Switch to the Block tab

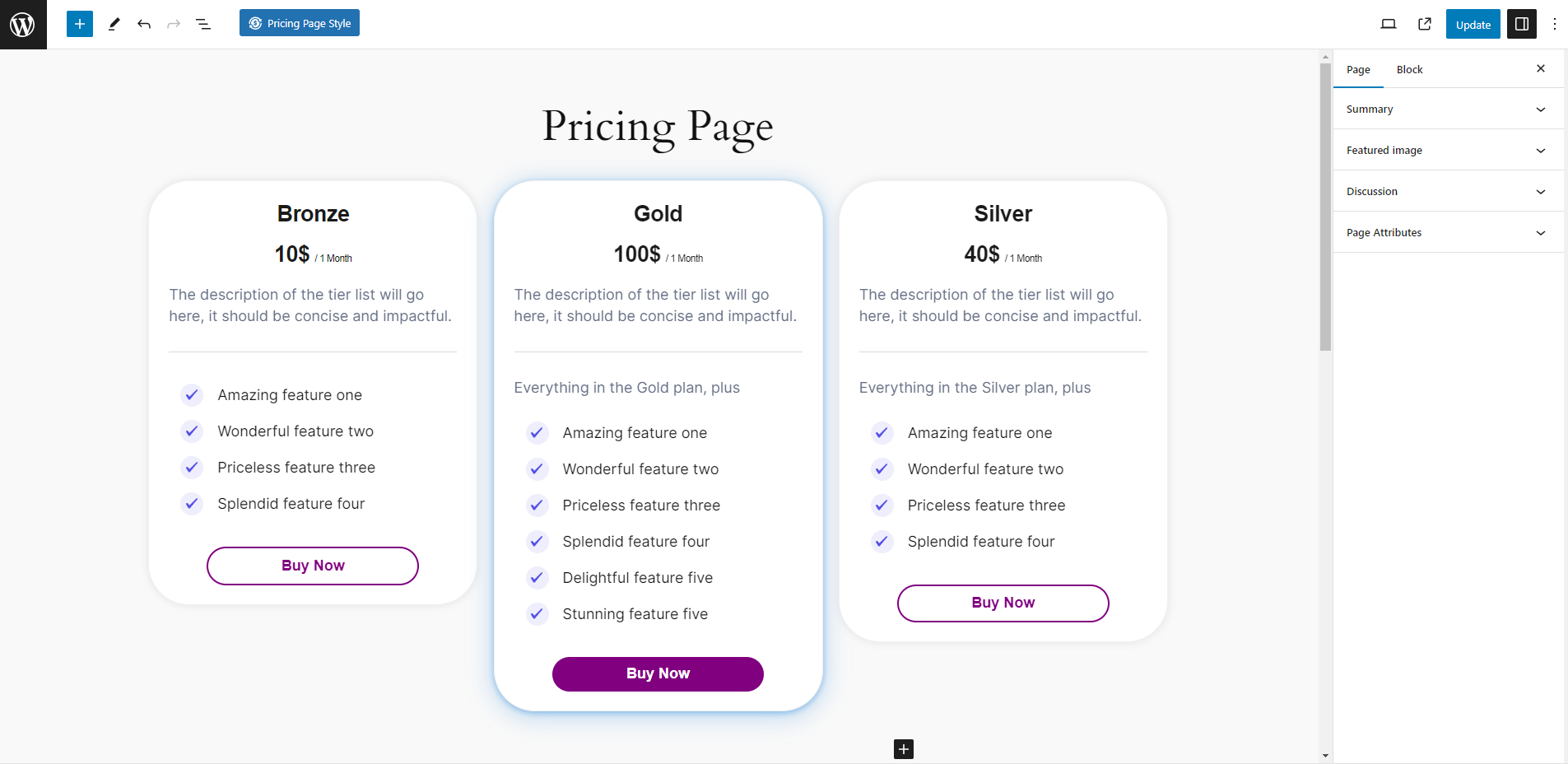click(1409, 69)
